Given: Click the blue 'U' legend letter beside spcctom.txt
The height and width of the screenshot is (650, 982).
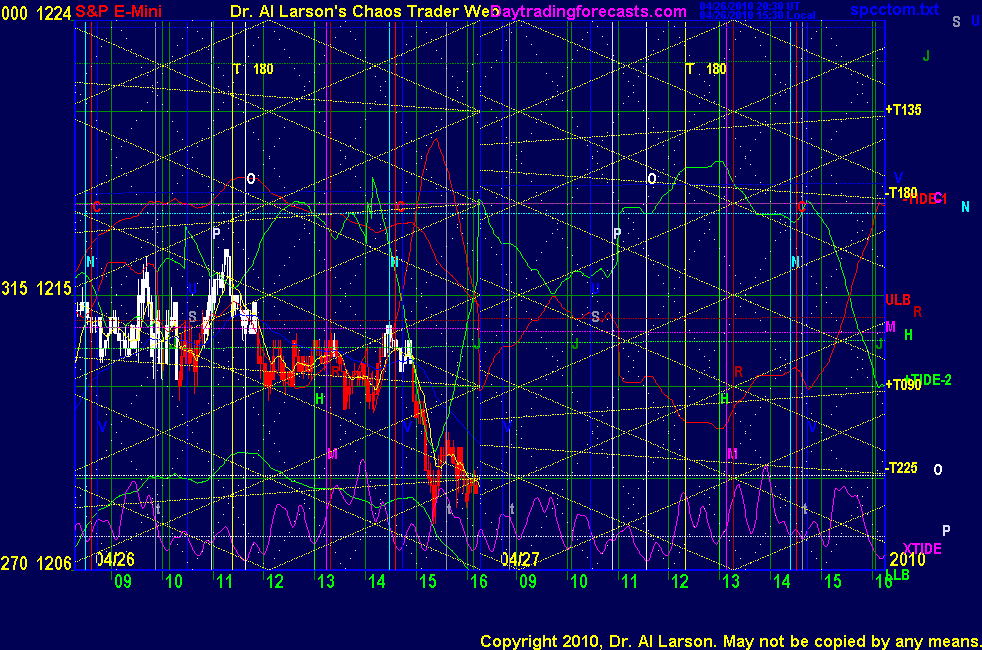Looking at the screenshot, I should (976, 21).
